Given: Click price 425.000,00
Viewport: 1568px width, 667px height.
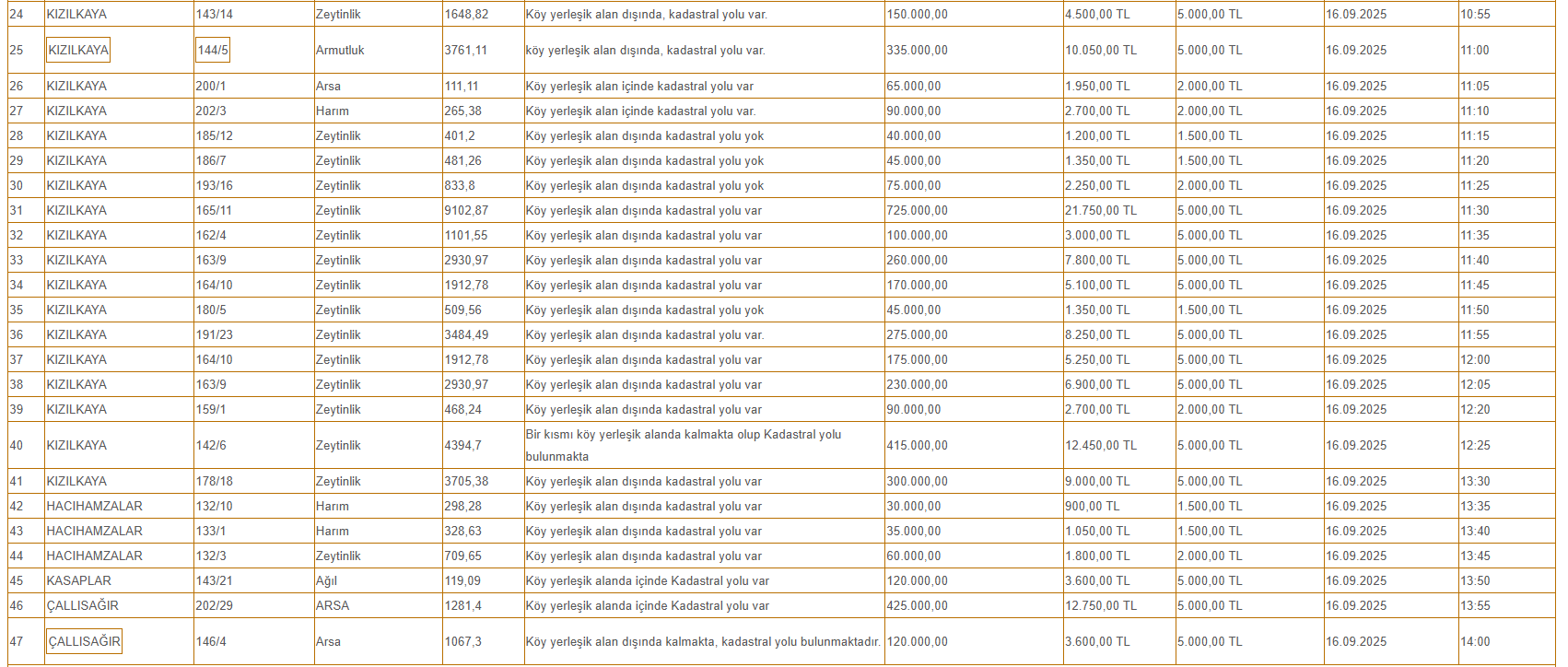Looking at the screenshot, I should pyautogui.click(x=917, y=605).
